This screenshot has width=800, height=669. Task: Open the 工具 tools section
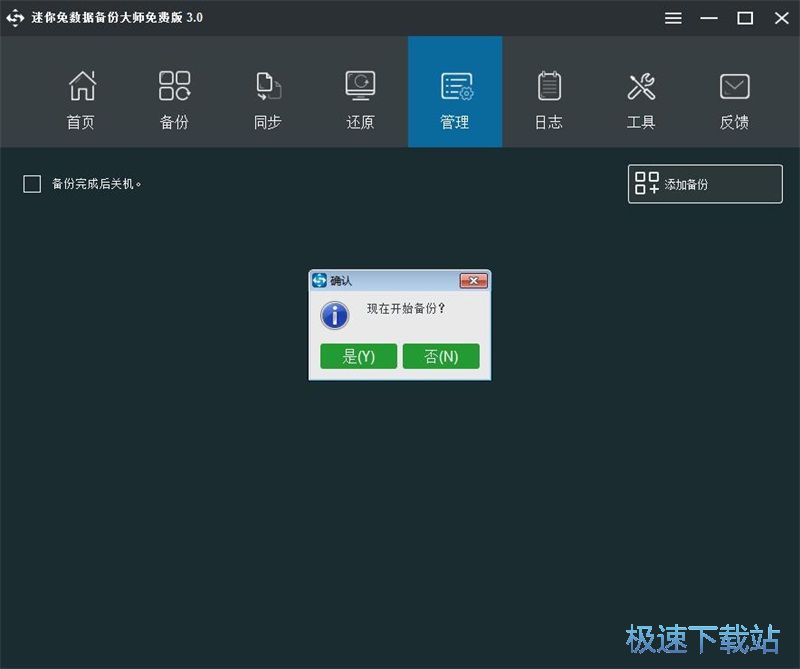[641, 100]
